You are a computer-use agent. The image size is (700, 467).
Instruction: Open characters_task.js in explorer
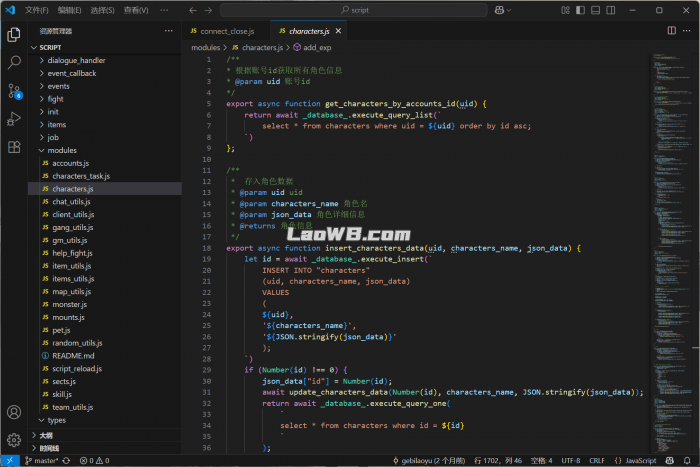point(105,176)
